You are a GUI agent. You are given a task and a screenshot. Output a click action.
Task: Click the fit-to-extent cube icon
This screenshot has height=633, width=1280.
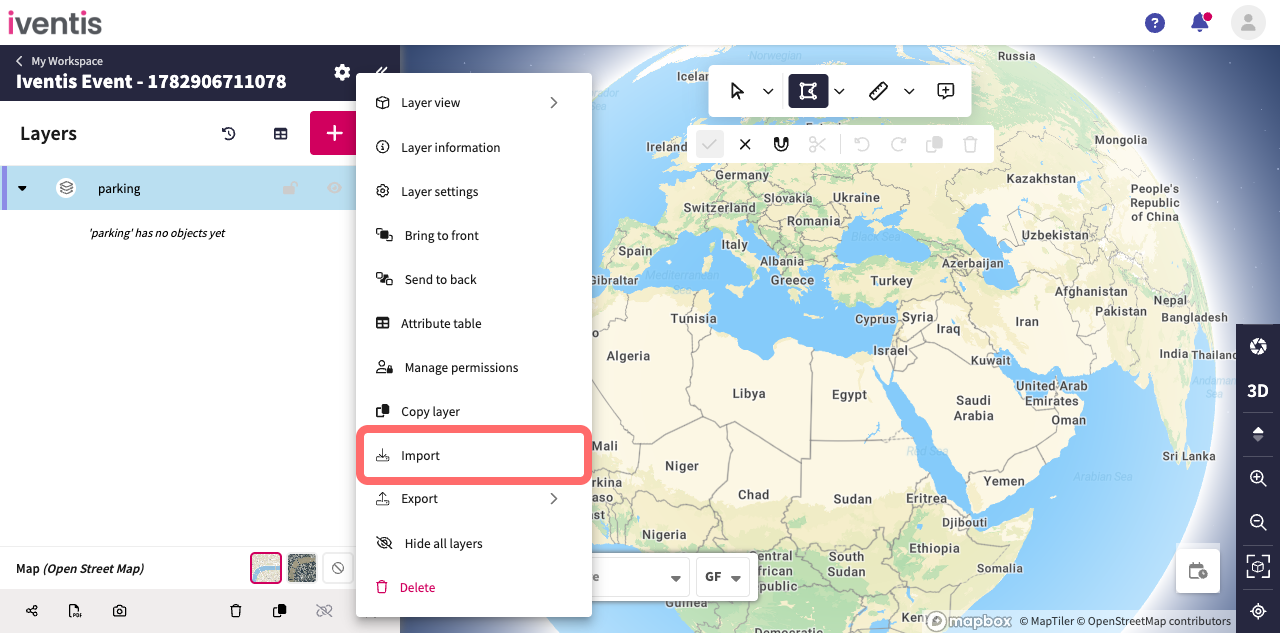(x=1258, y=566)
